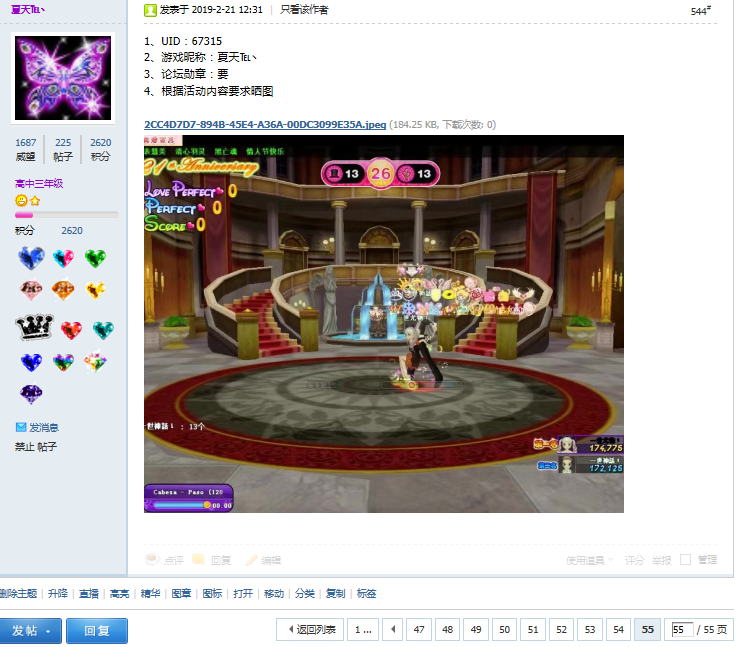Download the attached jpeg file link

pos(265,124)
